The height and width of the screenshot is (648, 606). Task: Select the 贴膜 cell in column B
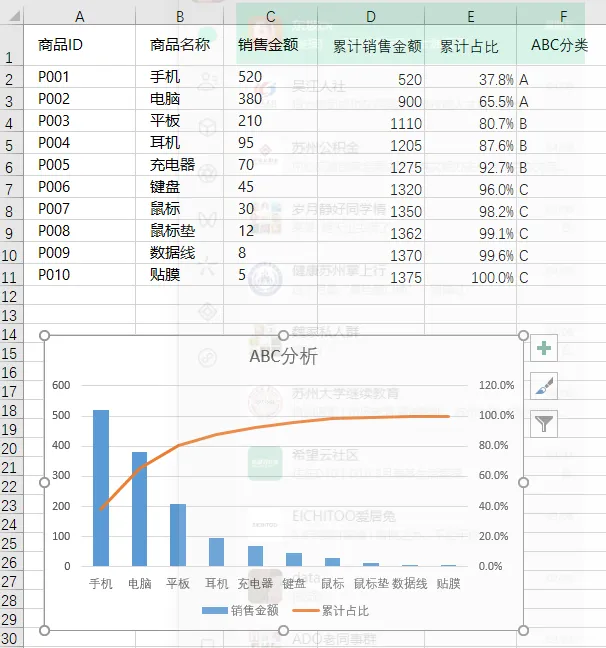click(x=179, y=275)
